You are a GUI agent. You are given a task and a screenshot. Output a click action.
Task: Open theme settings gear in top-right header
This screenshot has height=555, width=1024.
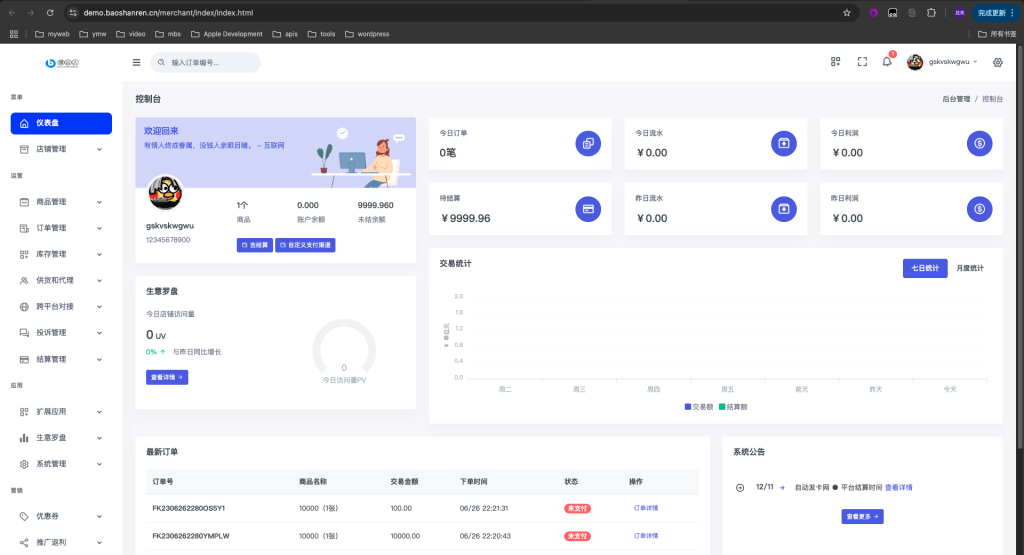(998, 63)
